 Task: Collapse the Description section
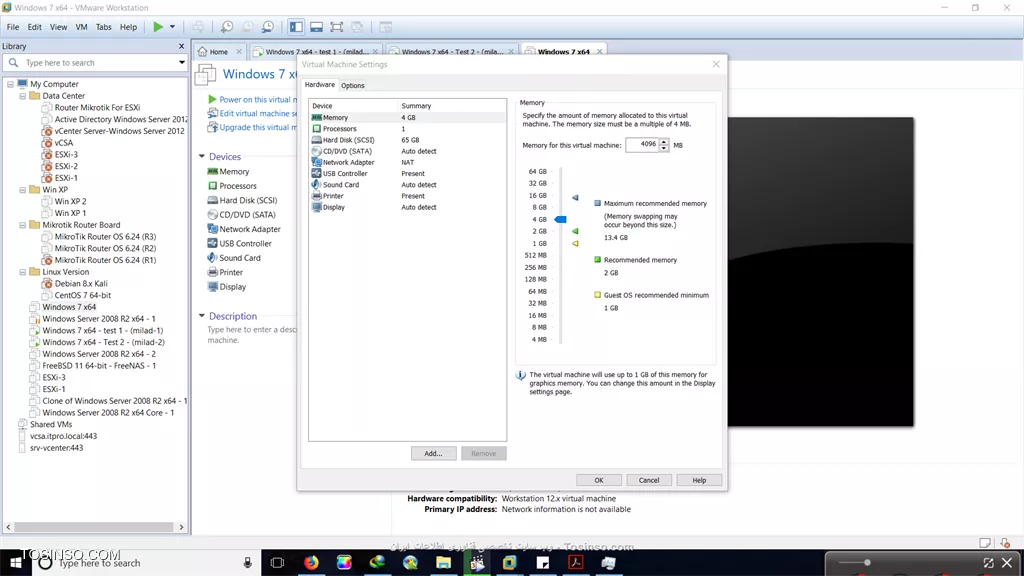click(202, 316)
